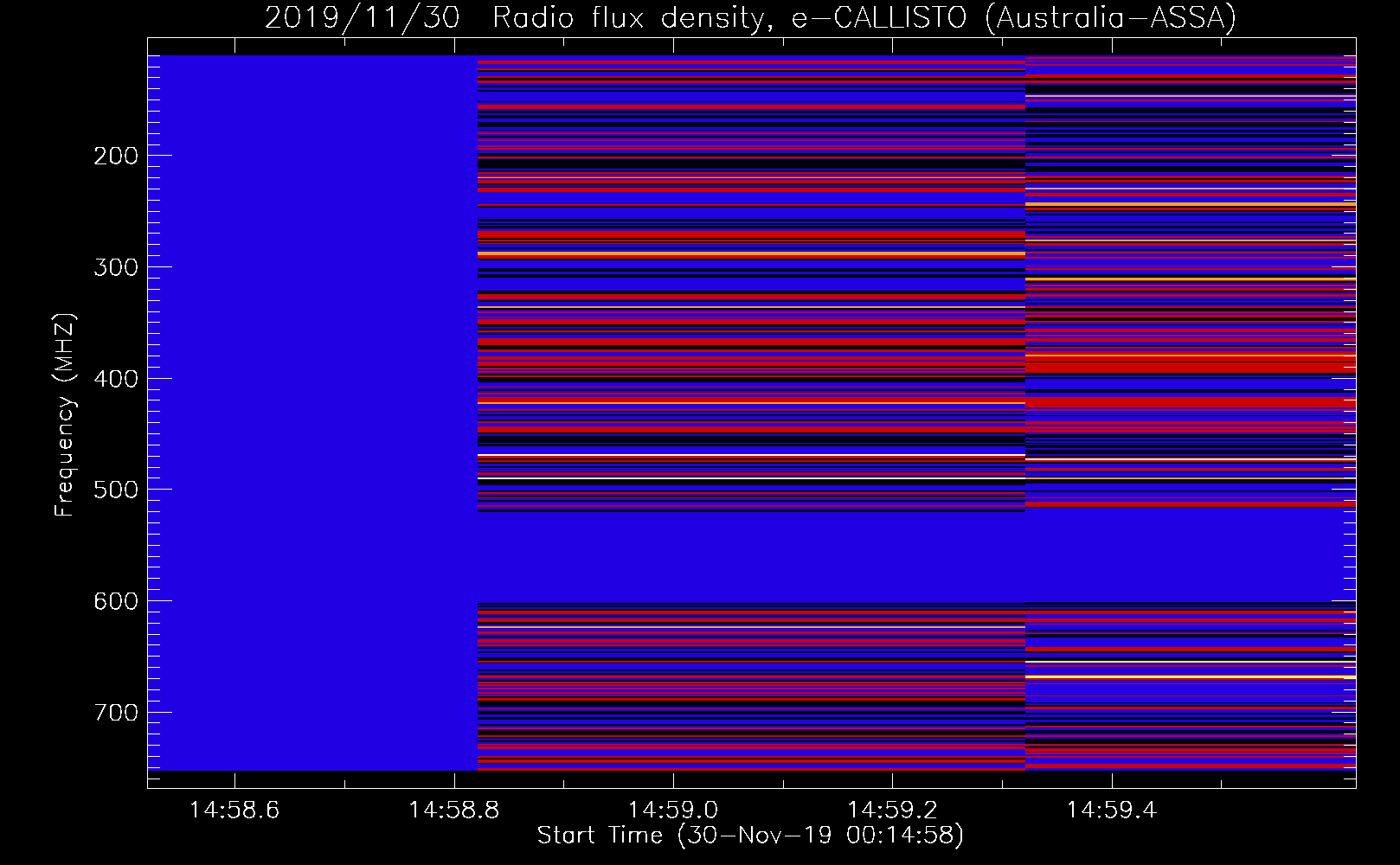The height and width of the screenshot is (865, 1400).
Task: Click the 400 frequency tick label
Action: [x=116, y=379]
